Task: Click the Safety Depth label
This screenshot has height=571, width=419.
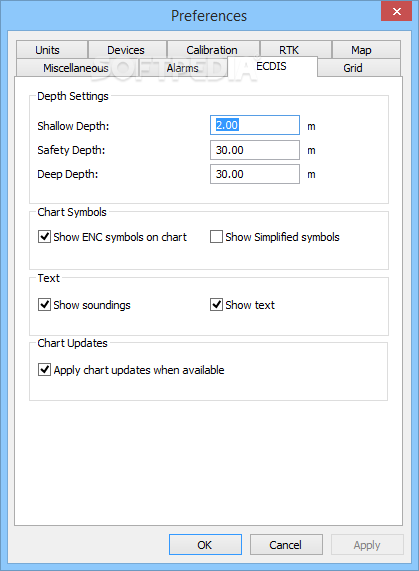Action: pyautogui.click(x=71, y=150)
